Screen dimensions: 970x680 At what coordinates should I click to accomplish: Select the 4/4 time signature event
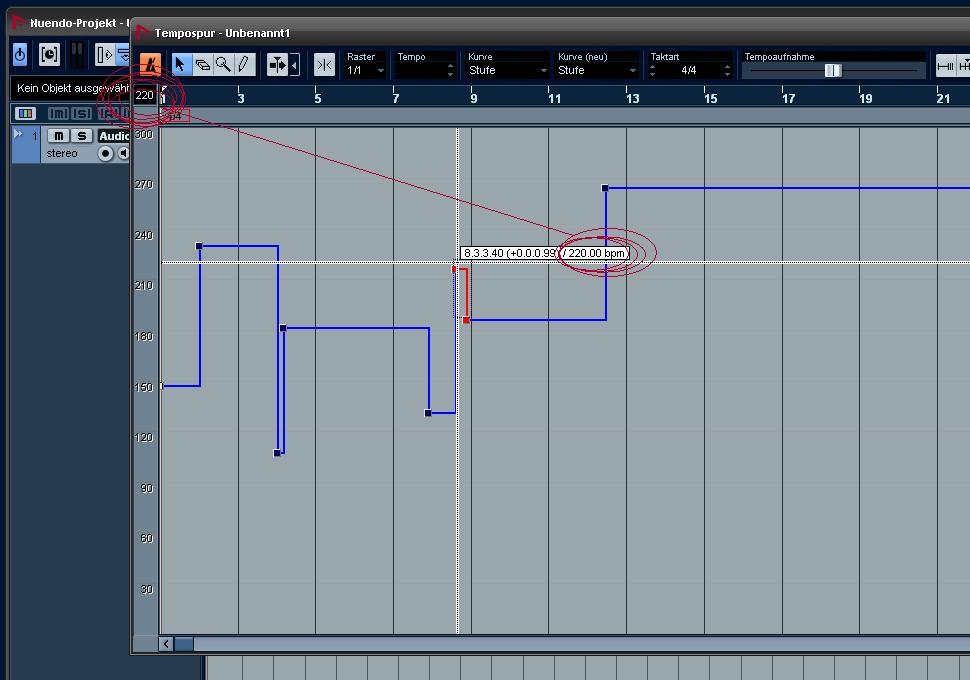176,116
